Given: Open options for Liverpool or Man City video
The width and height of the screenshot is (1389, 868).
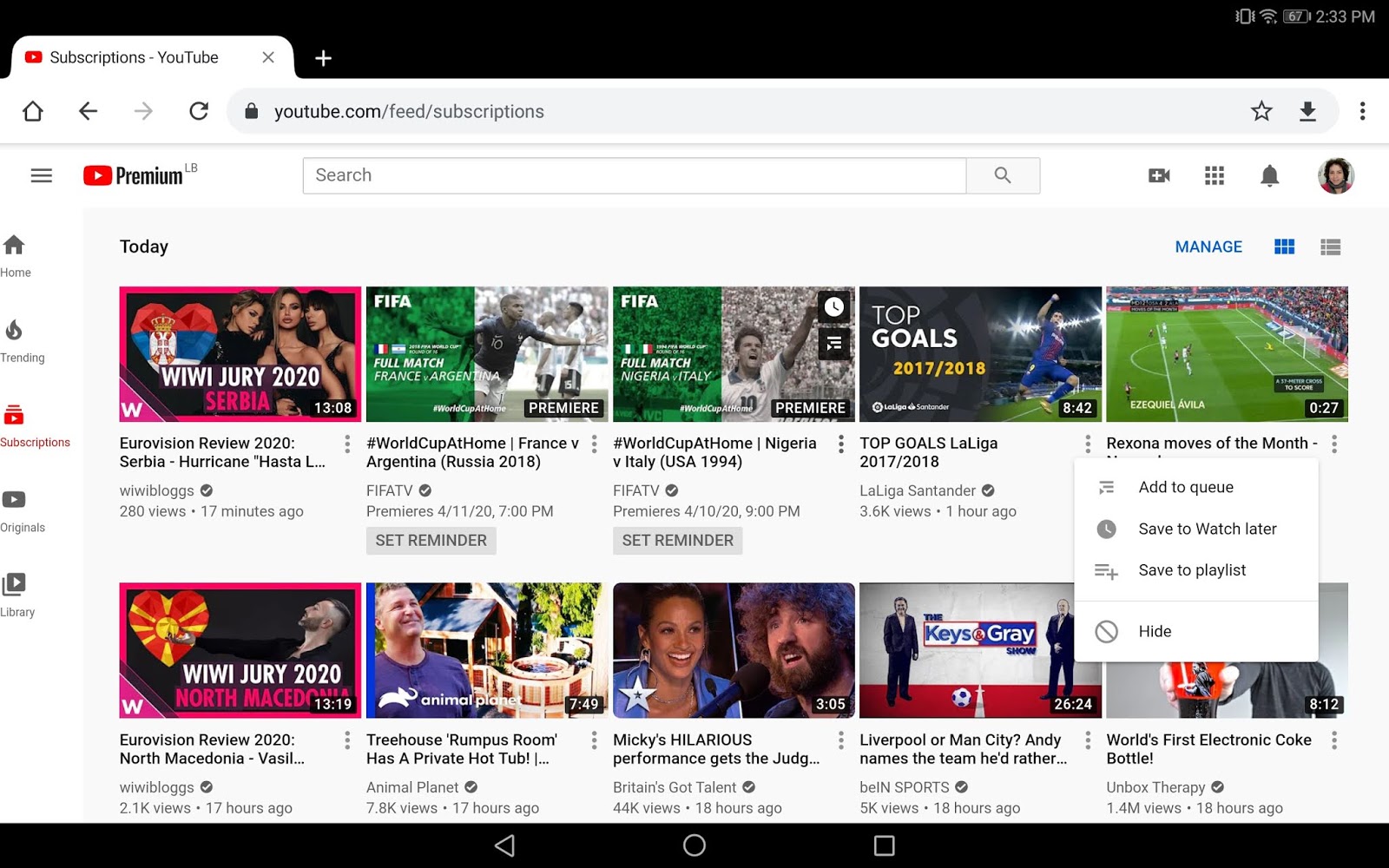Looking at the screenshot, I should tap(1088, 740).
